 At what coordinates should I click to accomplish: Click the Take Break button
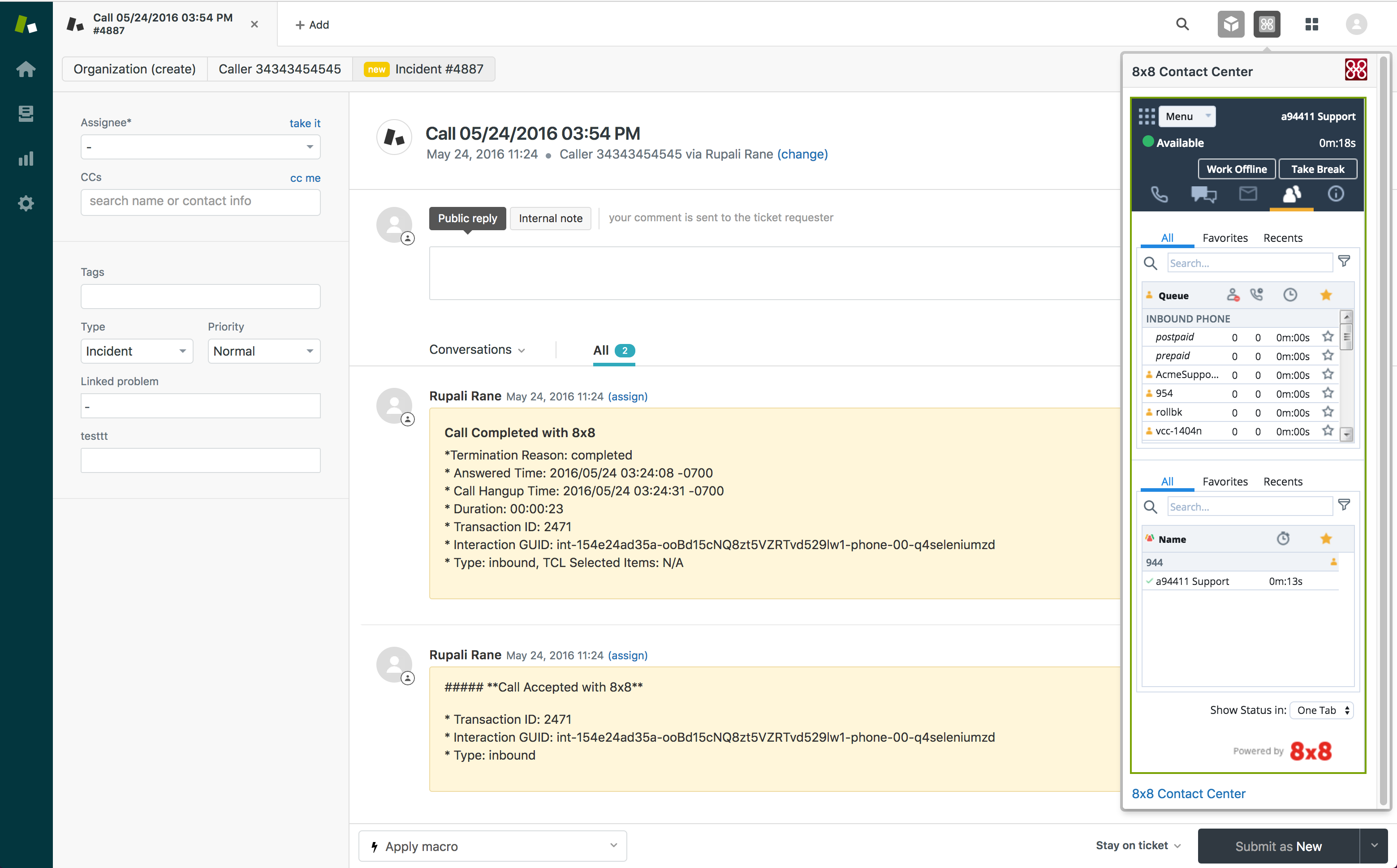pos(1318,169)
